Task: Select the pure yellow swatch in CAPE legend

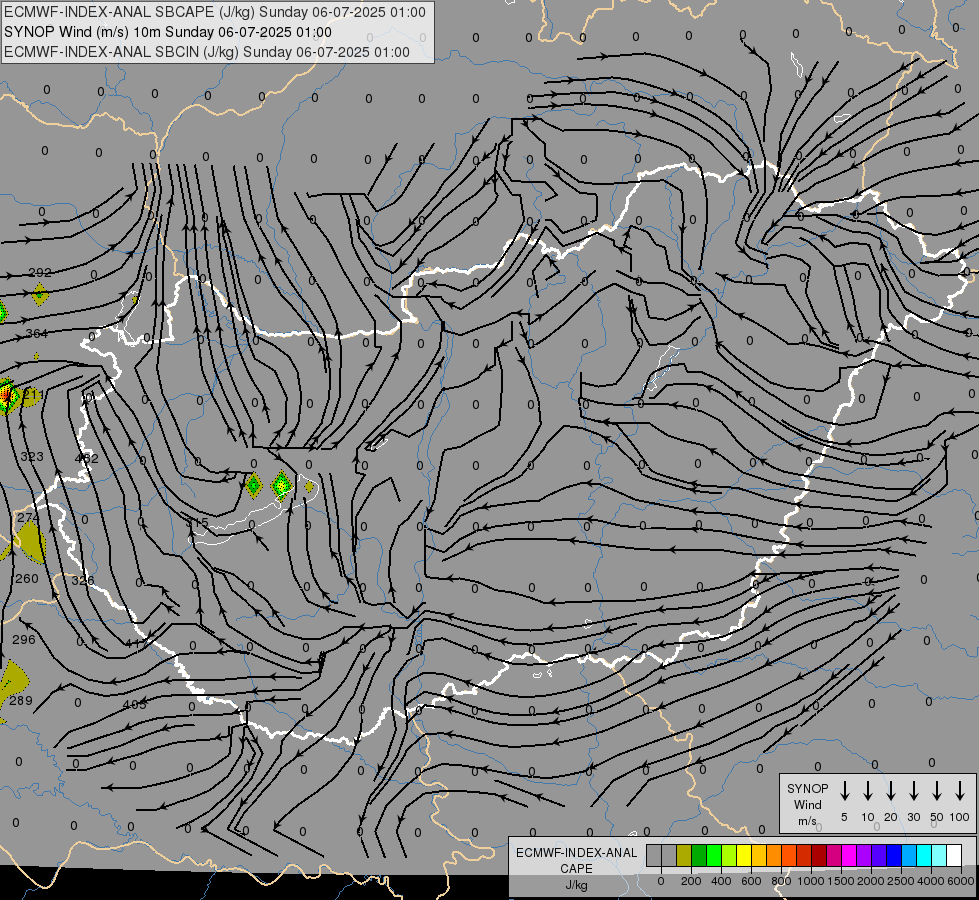Action: tap(744, 855)
